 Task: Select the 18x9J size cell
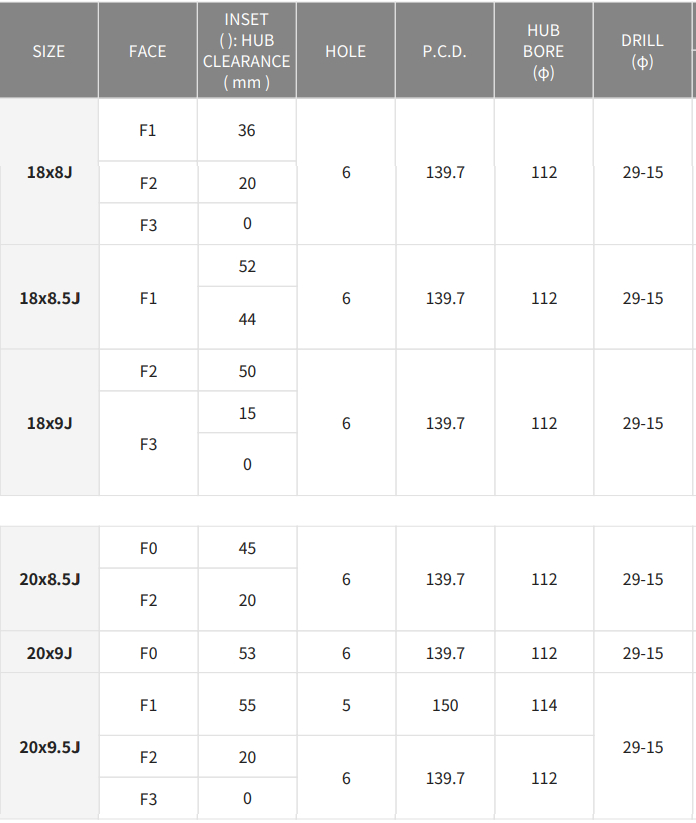[49, 423]
